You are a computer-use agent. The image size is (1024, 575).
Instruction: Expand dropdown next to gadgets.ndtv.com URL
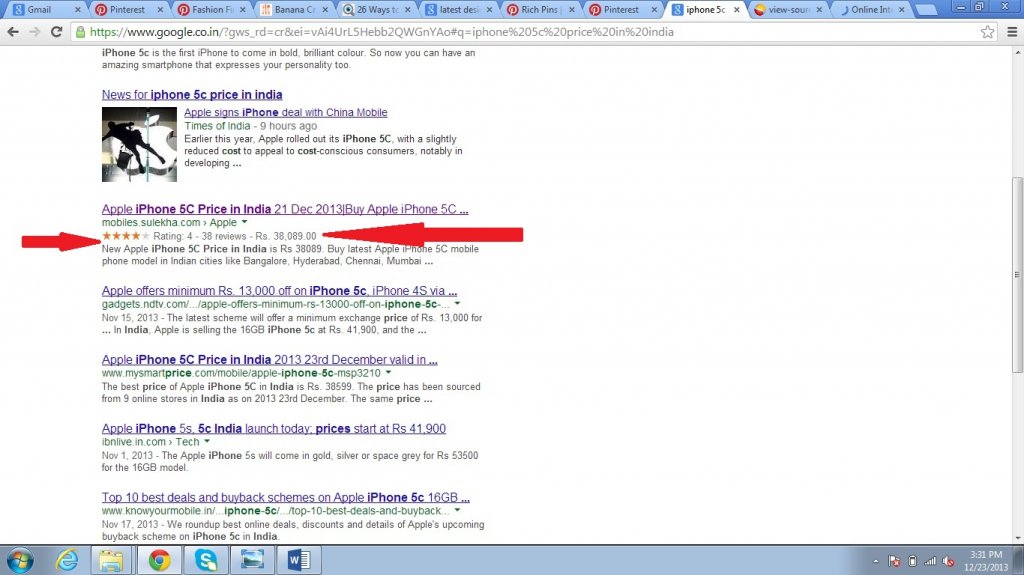coord(457,304)
